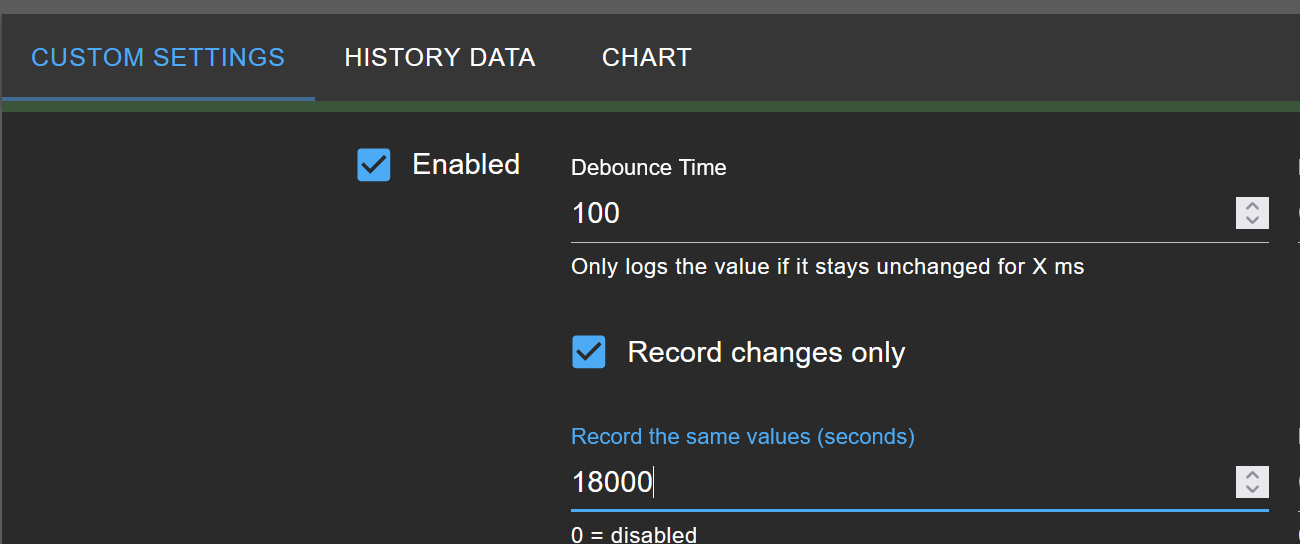
Task: Click the Debounce Time label
Action: click(649, 168)
